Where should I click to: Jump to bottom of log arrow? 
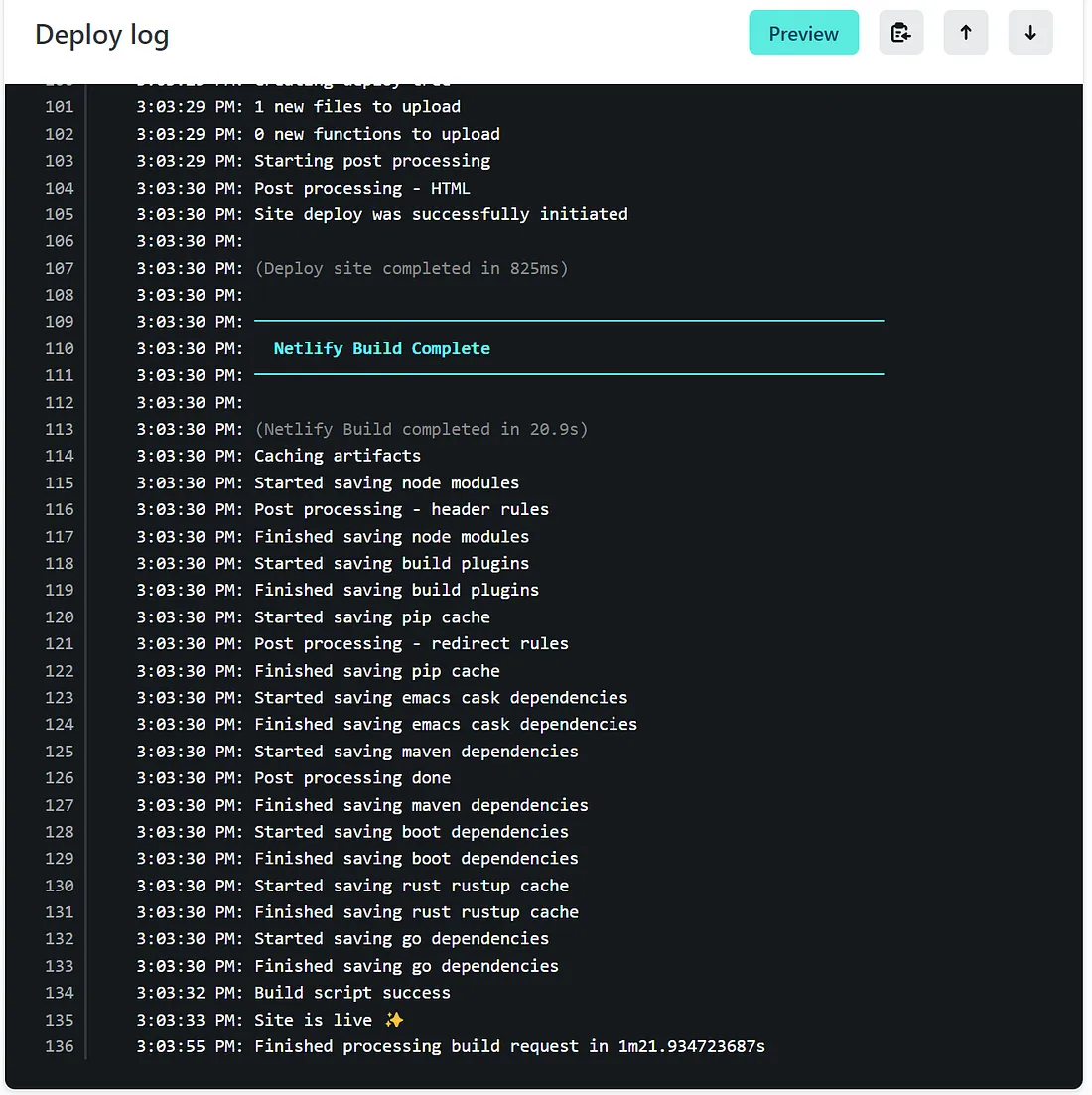[1029, 33]
